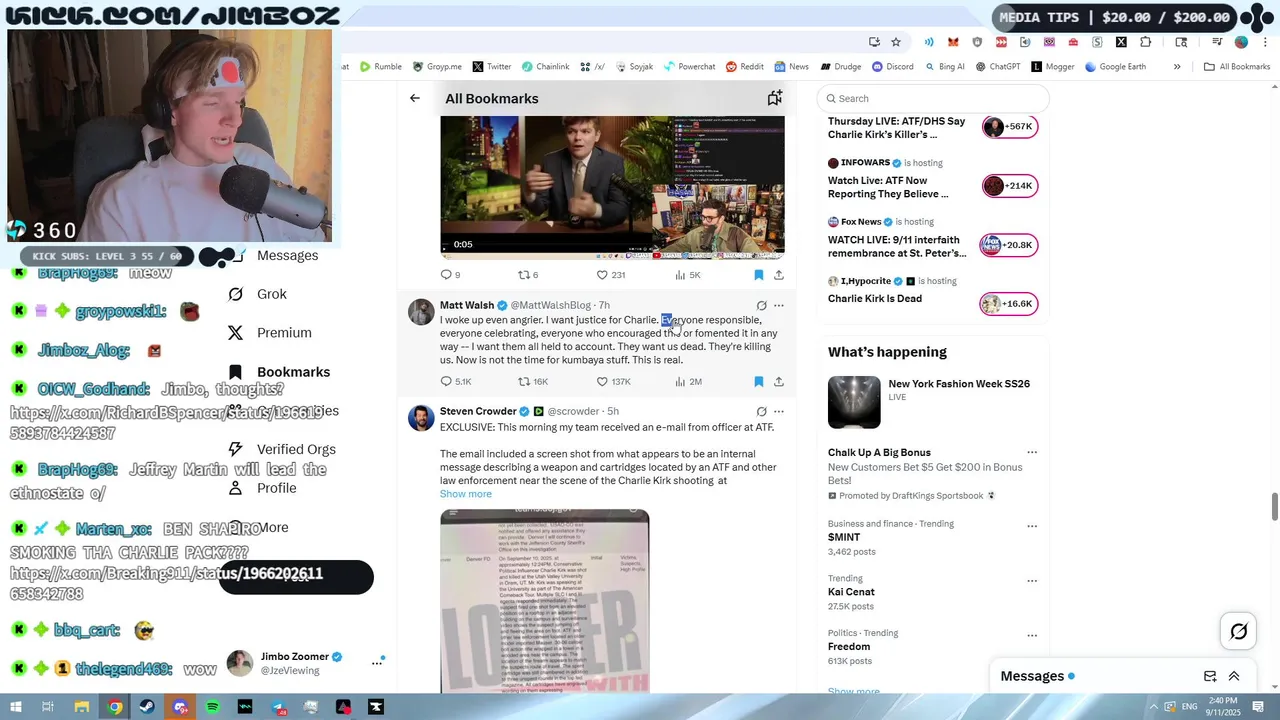Open Chrome extensions puzzle icon
This screenshot has width=1280, height=720.
(x=1145, y=42)
